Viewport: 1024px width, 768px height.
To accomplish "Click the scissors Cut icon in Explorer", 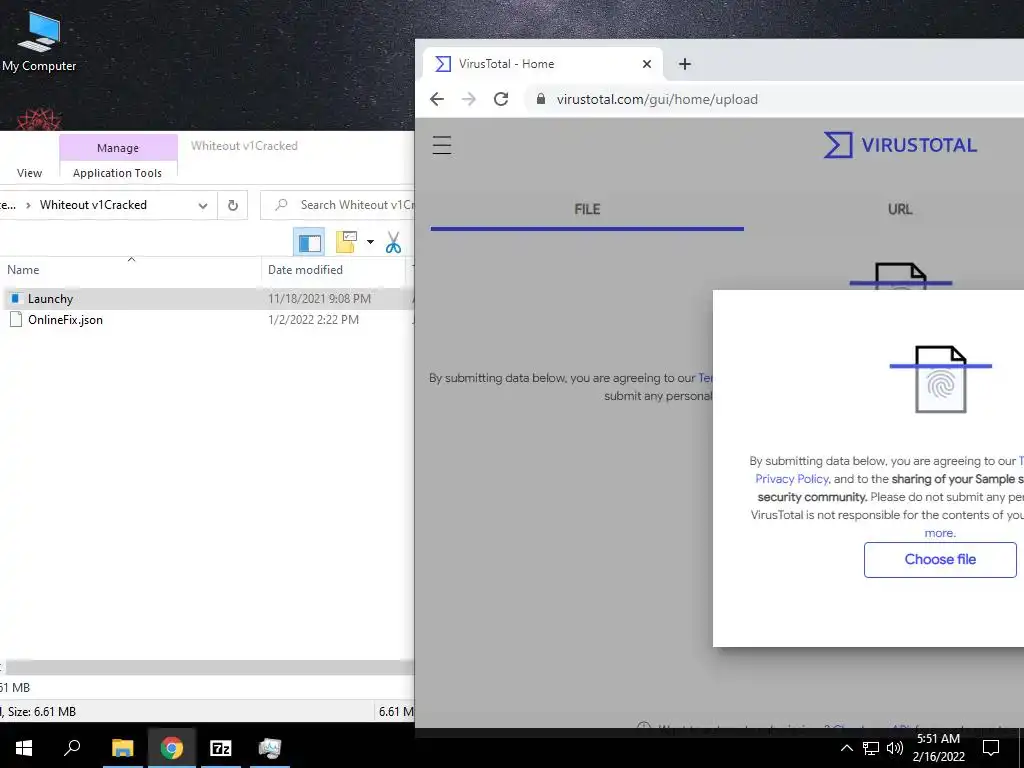I will coord(392,242).
